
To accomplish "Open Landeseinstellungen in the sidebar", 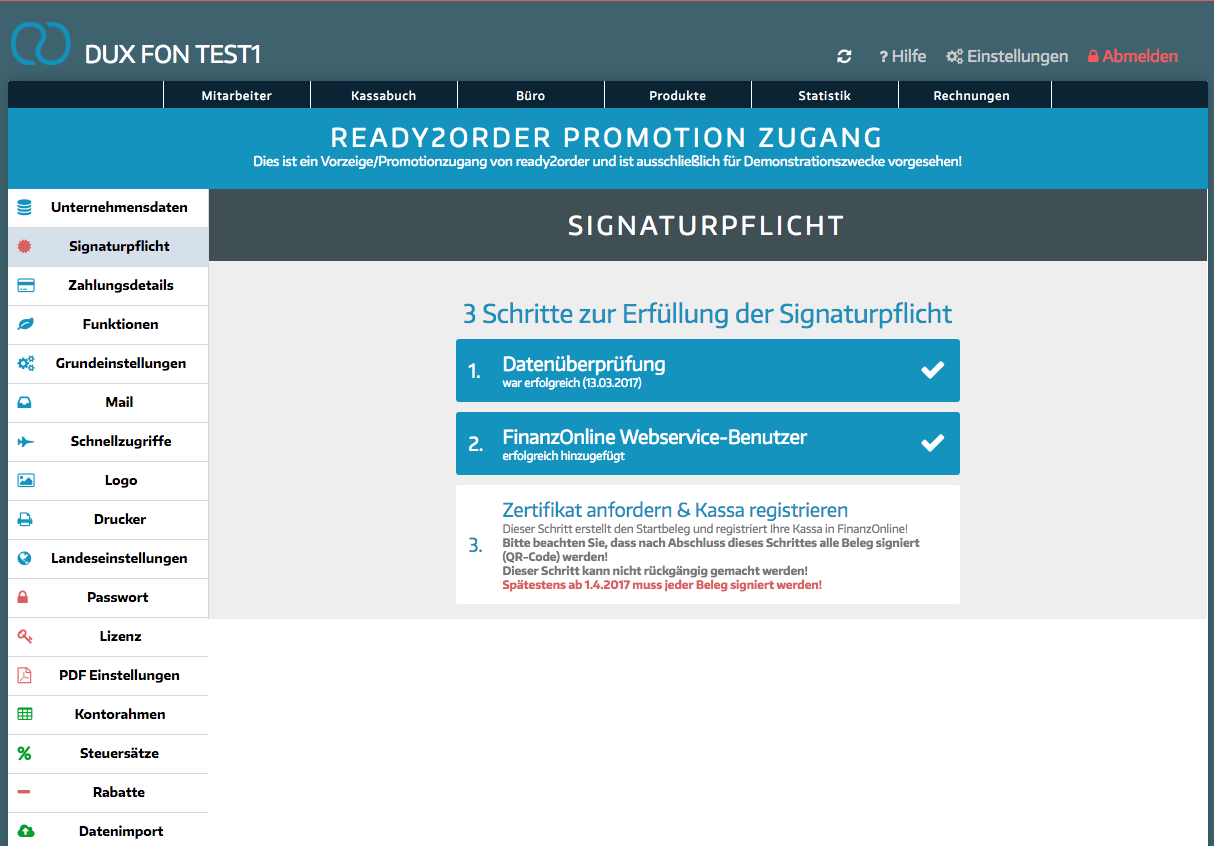I will pyautogui.click(x=108, y=559).
